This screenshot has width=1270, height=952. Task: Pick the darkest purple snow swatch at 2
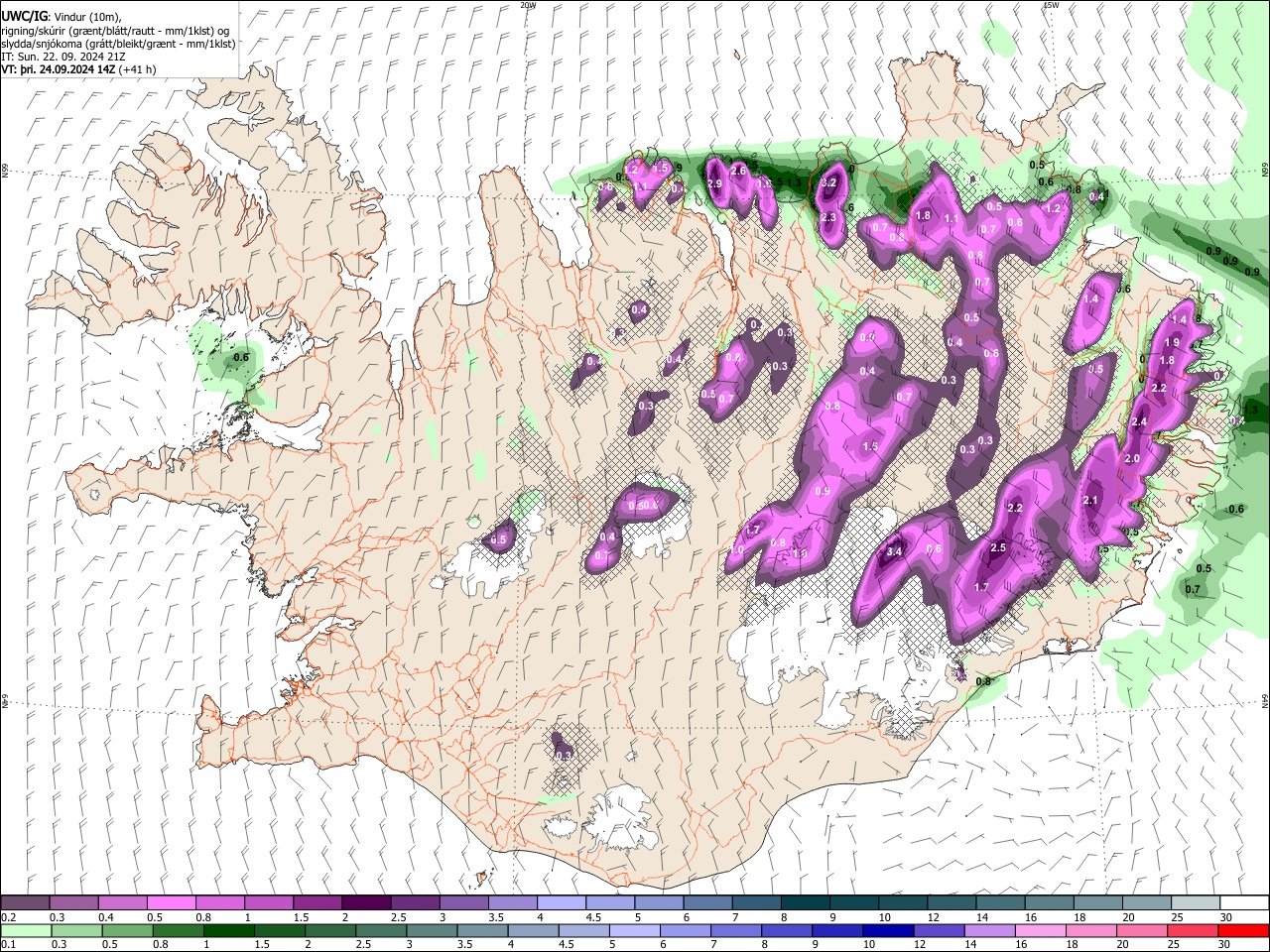(365, 903)
